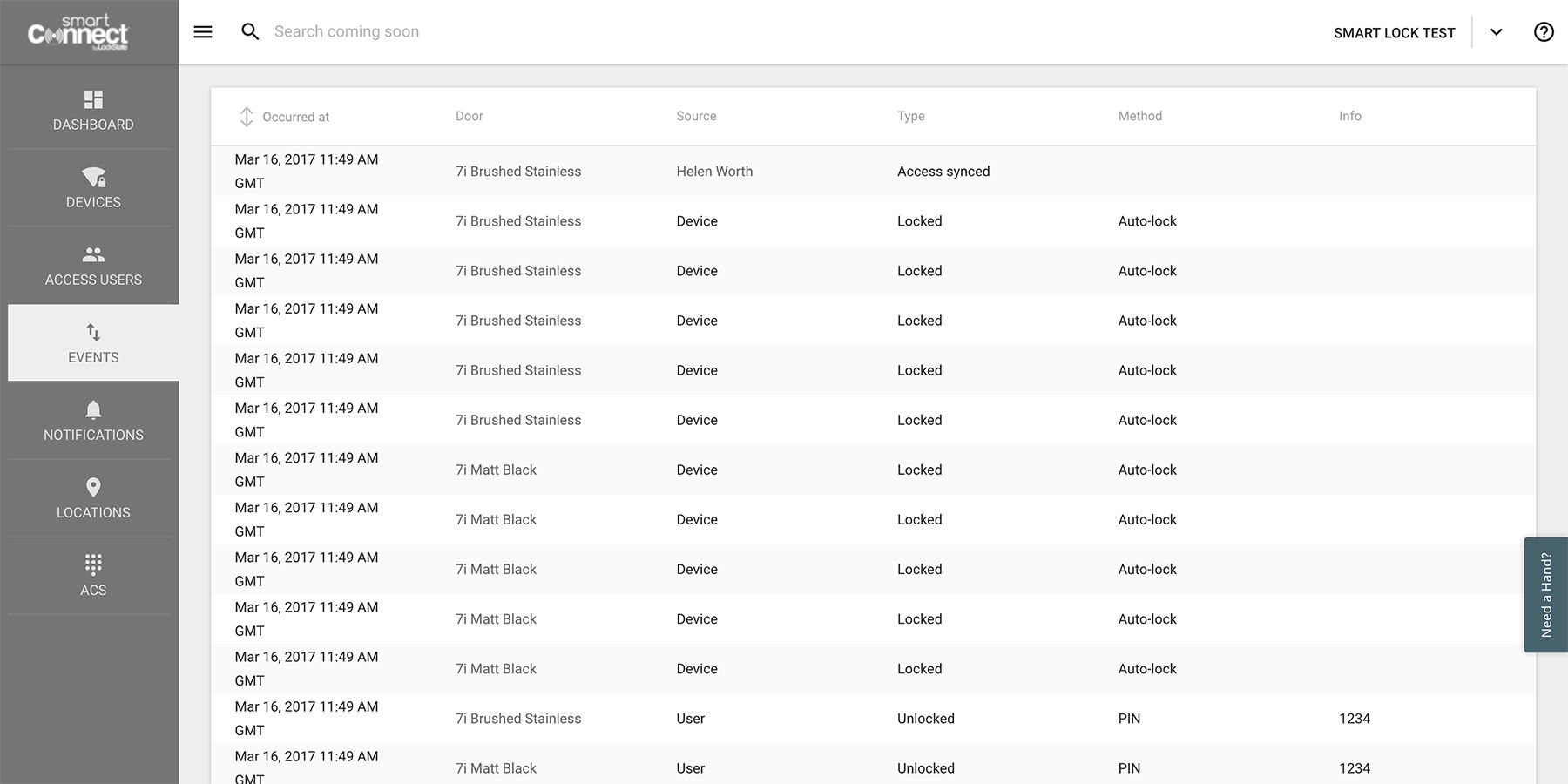The width and height of the screenshot is (1568, 784).
Task: Go to DASHBOARD in sidebar
Action: 93,125
